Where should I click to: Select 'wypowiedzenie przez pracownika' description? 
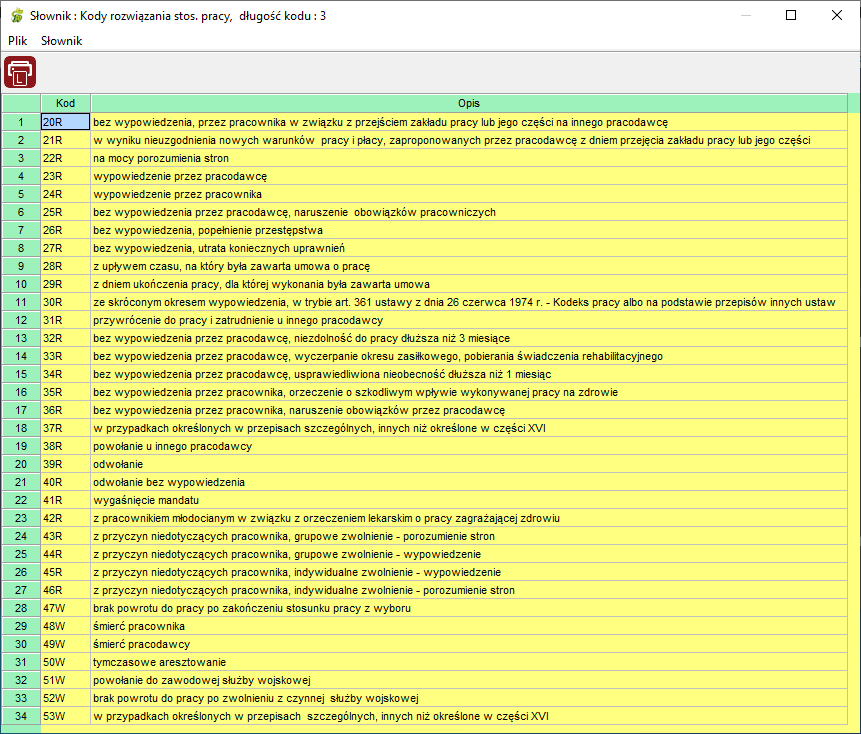(469, 194)
